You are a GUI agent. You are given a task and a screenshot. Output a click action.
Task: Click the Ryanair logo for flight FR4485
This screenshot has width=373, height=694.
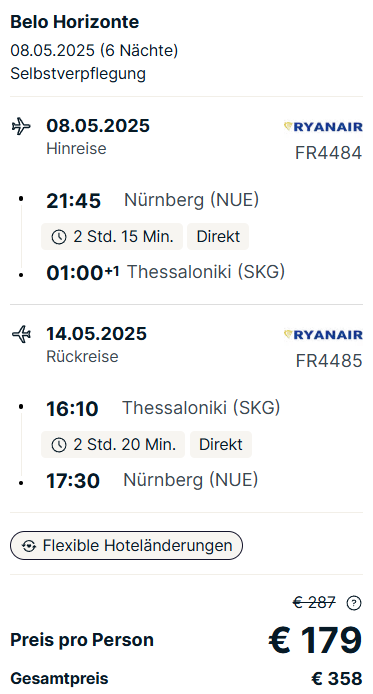(323, 335)
